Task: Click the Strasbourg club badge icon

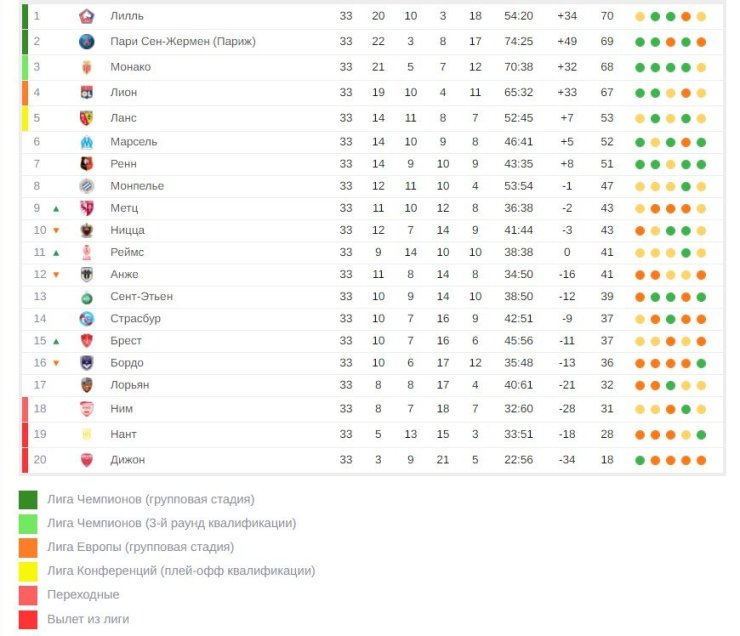Action: pos(86,319)
